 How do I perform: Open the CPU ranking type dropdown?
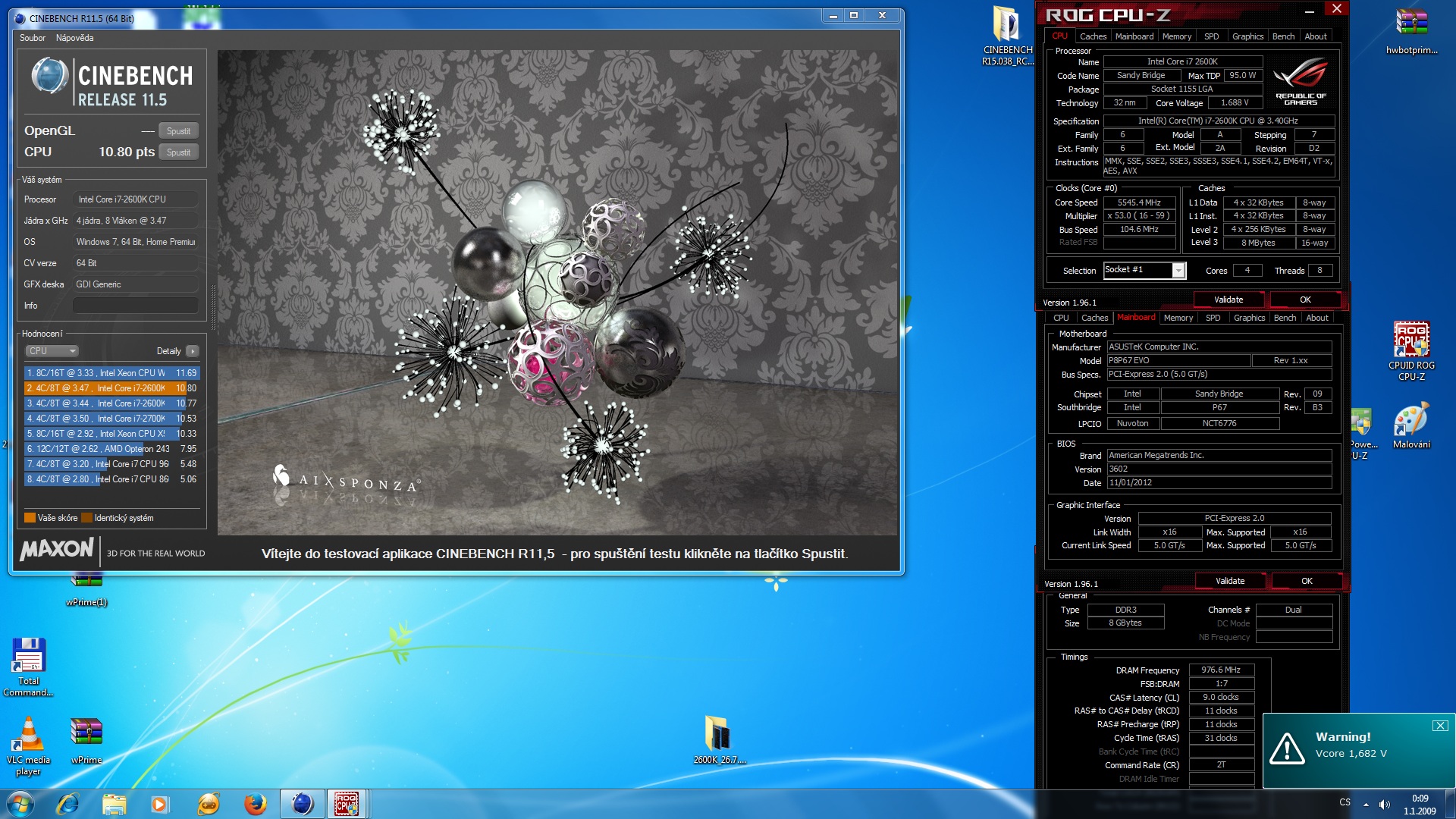pyautogui.click(x=52, y=351)
